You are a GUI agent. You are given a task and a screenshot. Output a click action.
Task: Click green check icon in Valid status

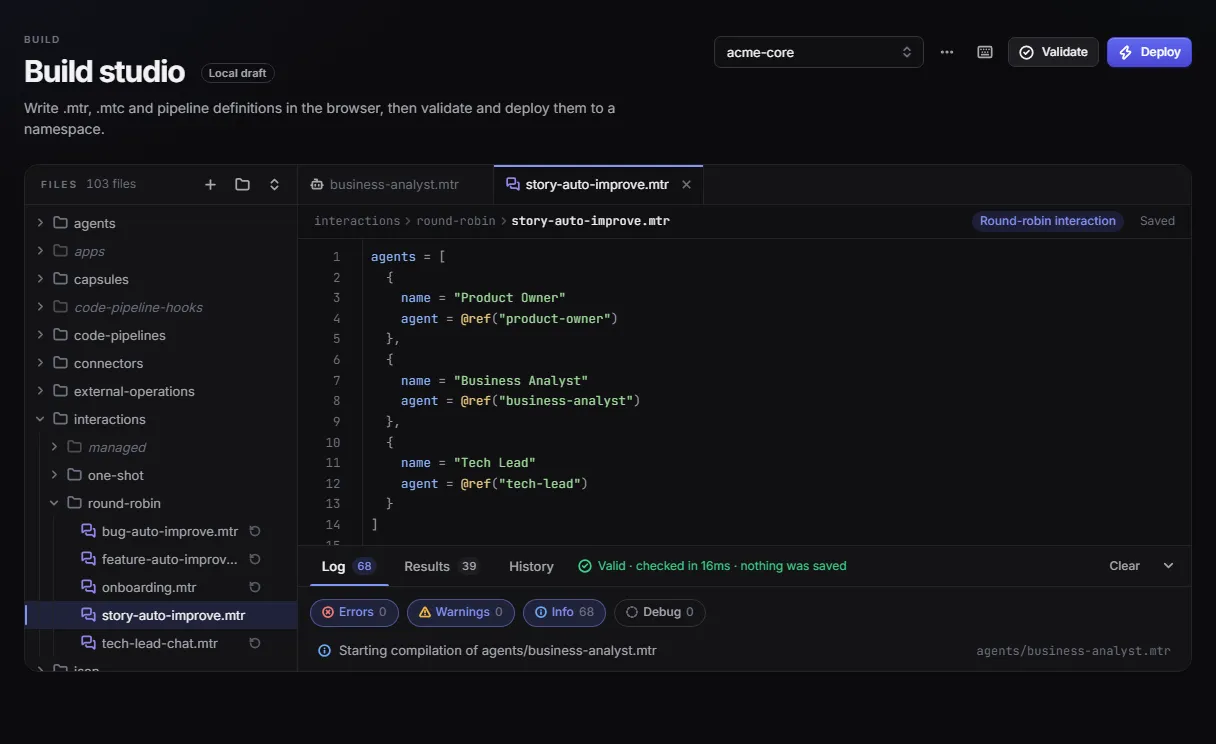click(x=585, y=566)
